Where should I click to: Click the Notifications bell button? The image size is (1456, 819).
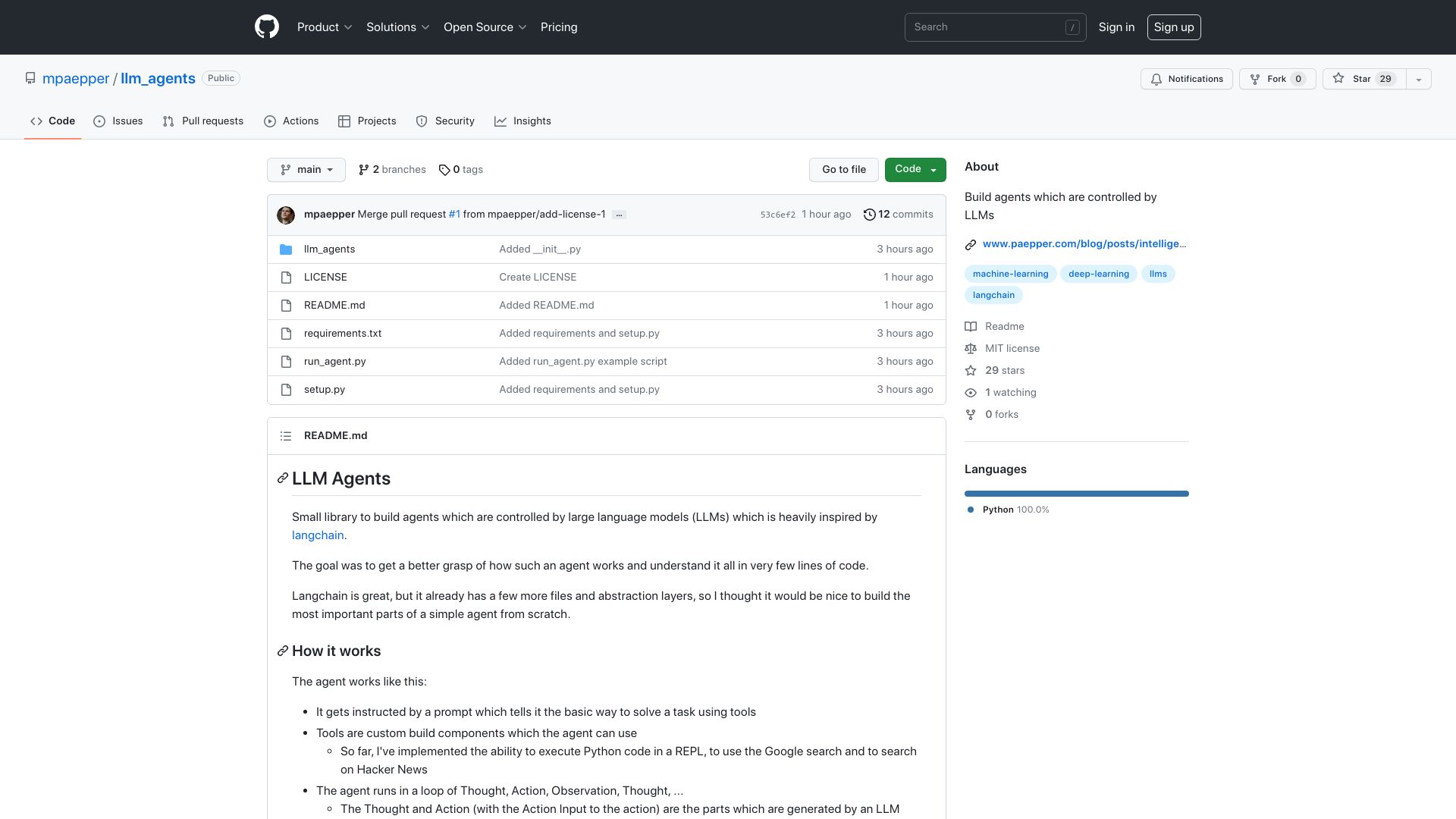coord(1187,79)
